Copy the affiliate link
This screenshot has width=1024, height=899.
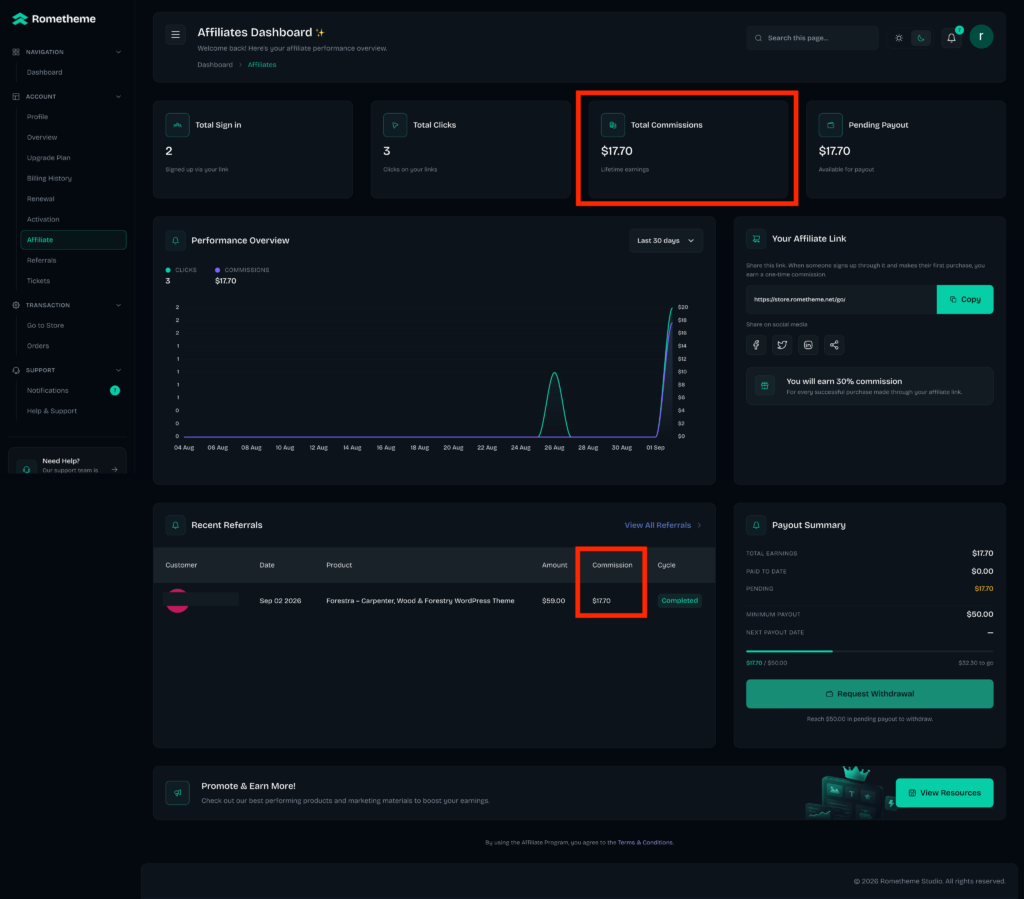(x=965, y=299)
